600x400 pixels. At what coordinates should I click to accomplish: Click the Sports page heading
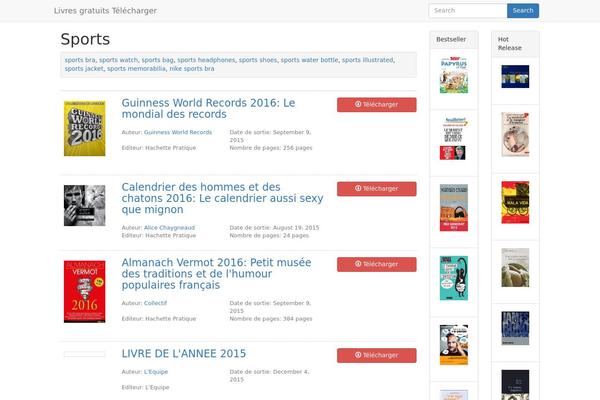click(85, 39)
